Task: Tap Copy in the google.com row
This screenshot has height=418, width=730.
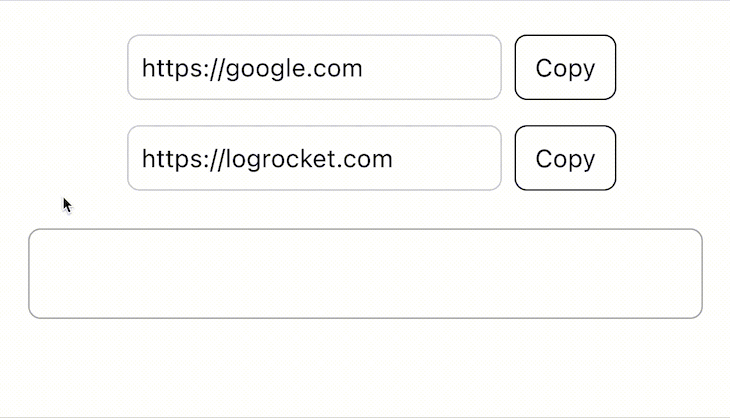Action: click(565, 67)
